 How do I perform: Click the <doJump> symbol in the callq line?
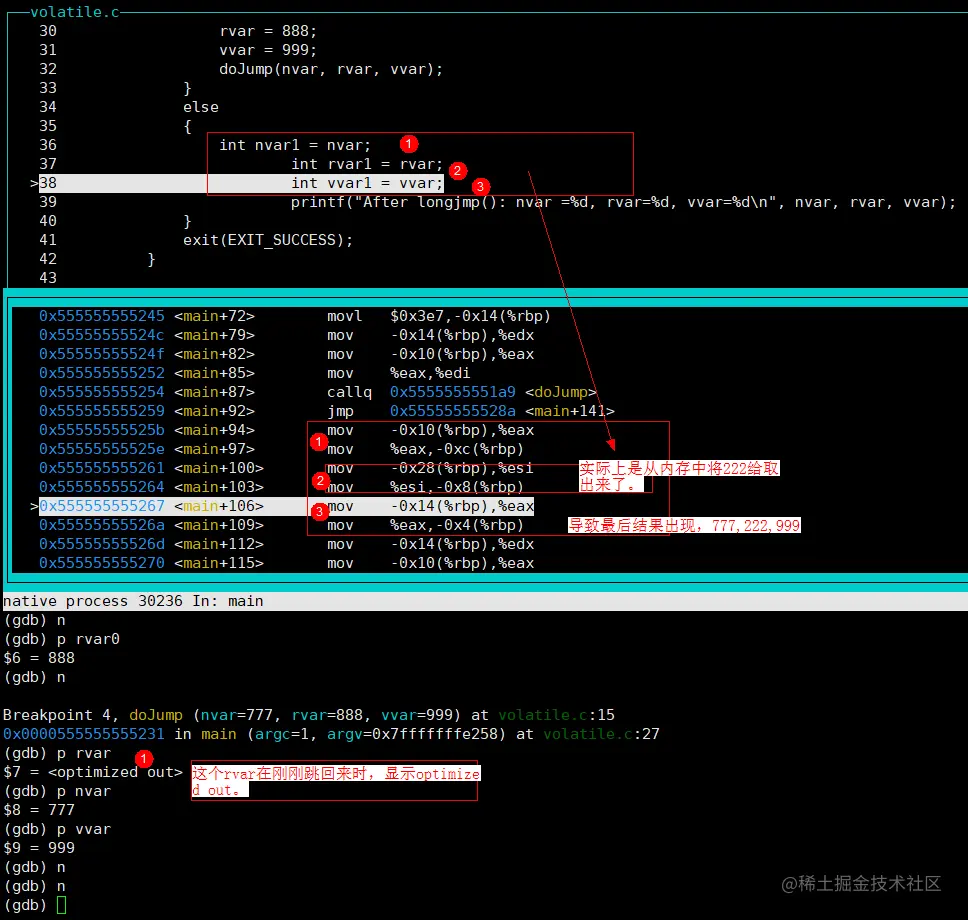561,392
